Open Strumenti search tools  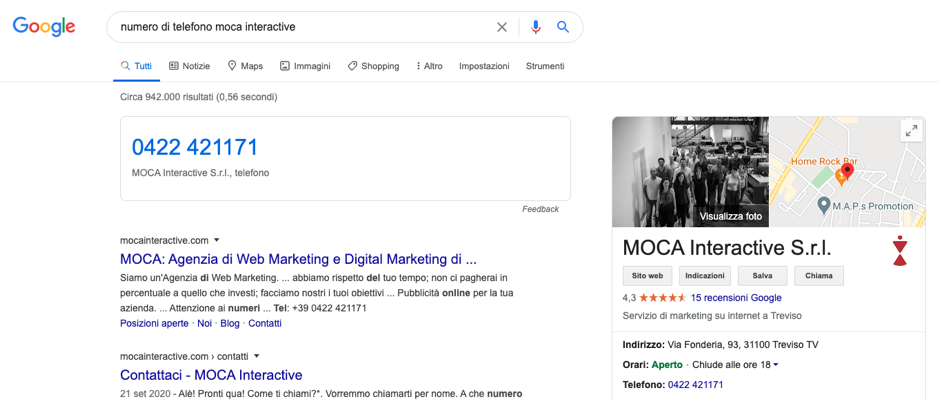(x=545, y=66)
